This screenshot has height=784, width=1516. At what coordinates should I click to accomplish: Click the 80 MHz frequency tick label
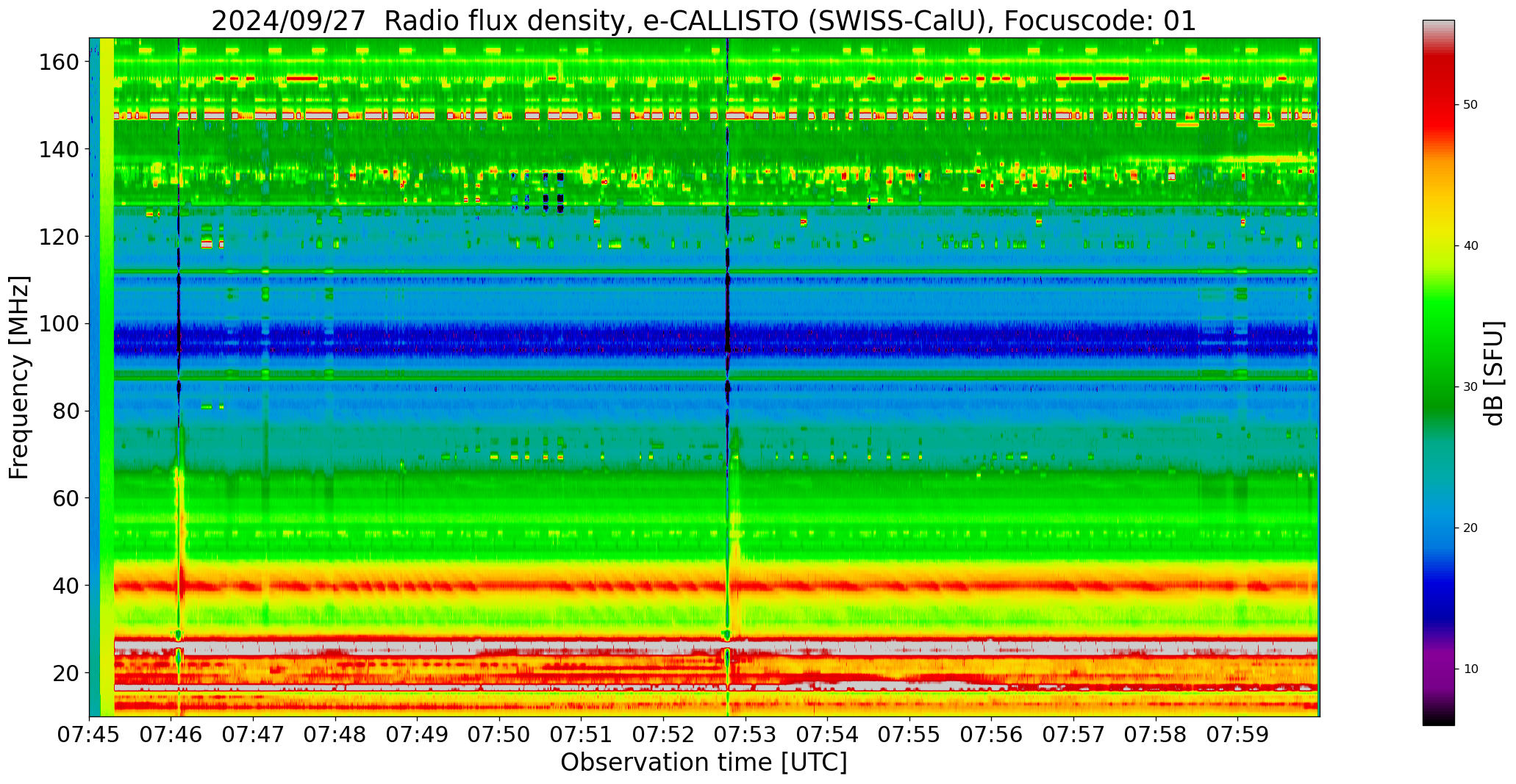pos(65,411)
